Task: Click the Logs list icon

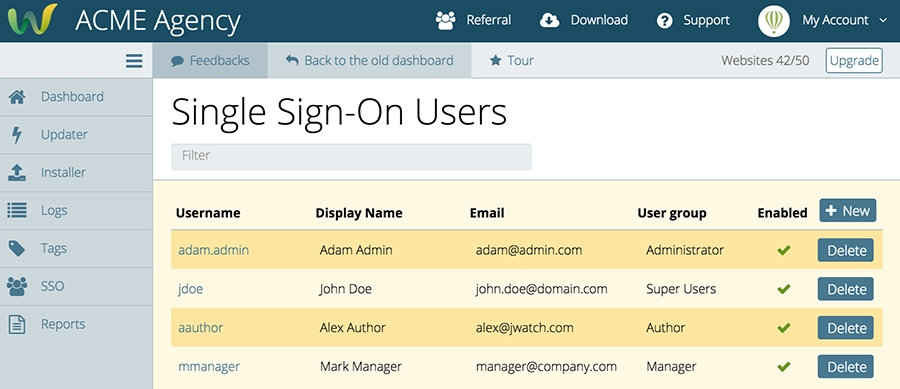Action: pyautogui.click(x=17, y=211)
